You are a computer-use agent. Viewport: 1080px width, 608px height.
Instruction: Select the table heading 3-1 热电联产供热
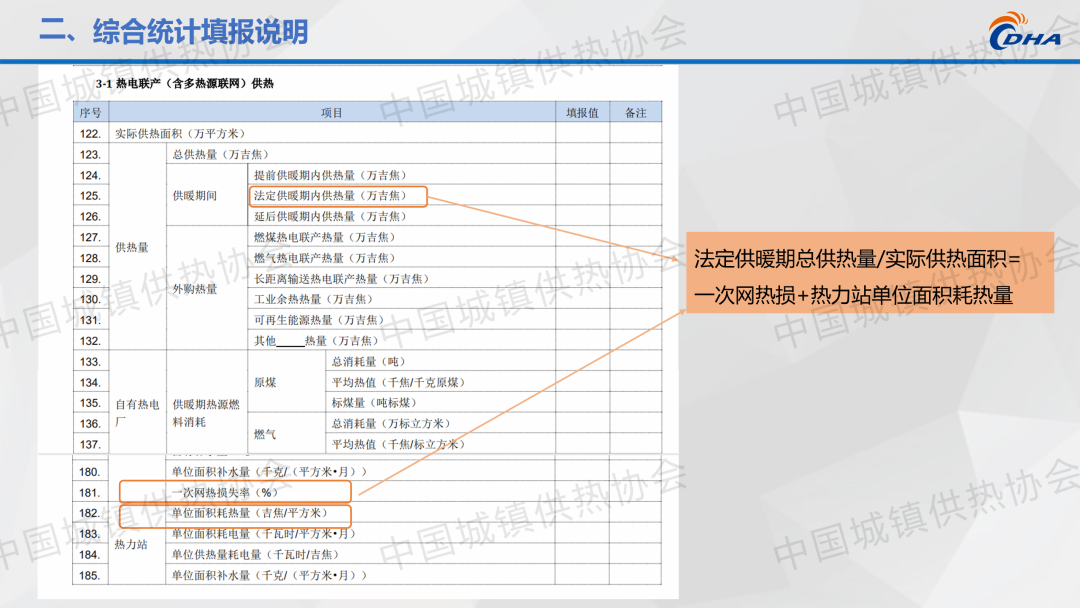184,83
